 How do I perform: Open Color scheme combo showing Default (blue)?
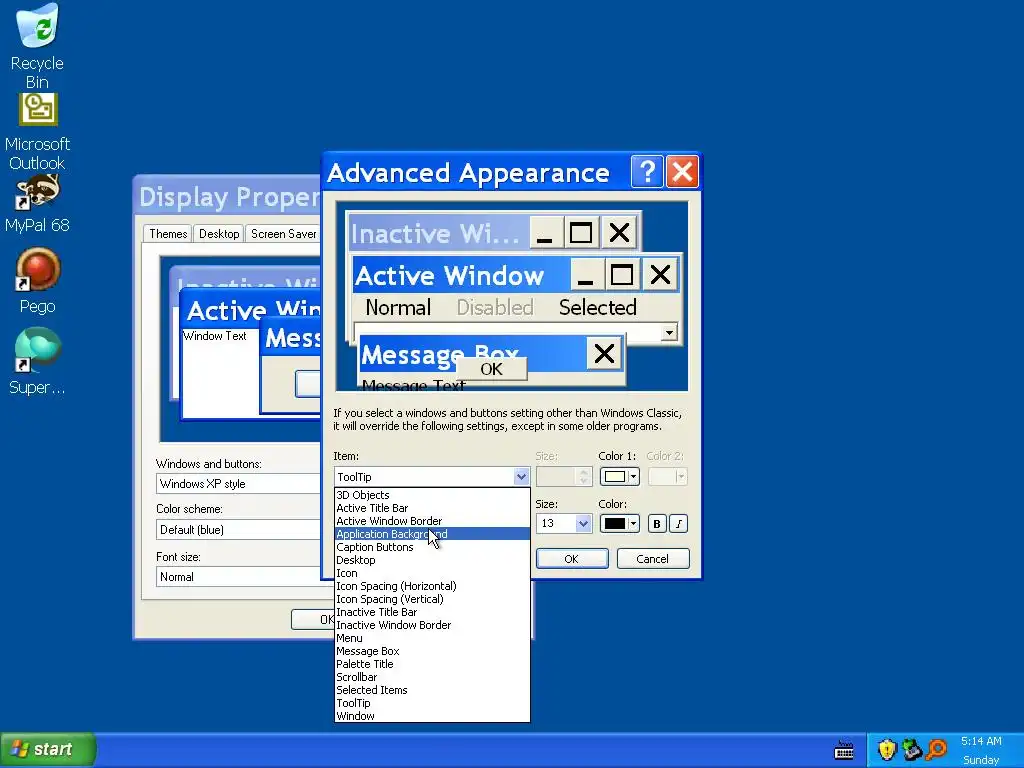238,530
